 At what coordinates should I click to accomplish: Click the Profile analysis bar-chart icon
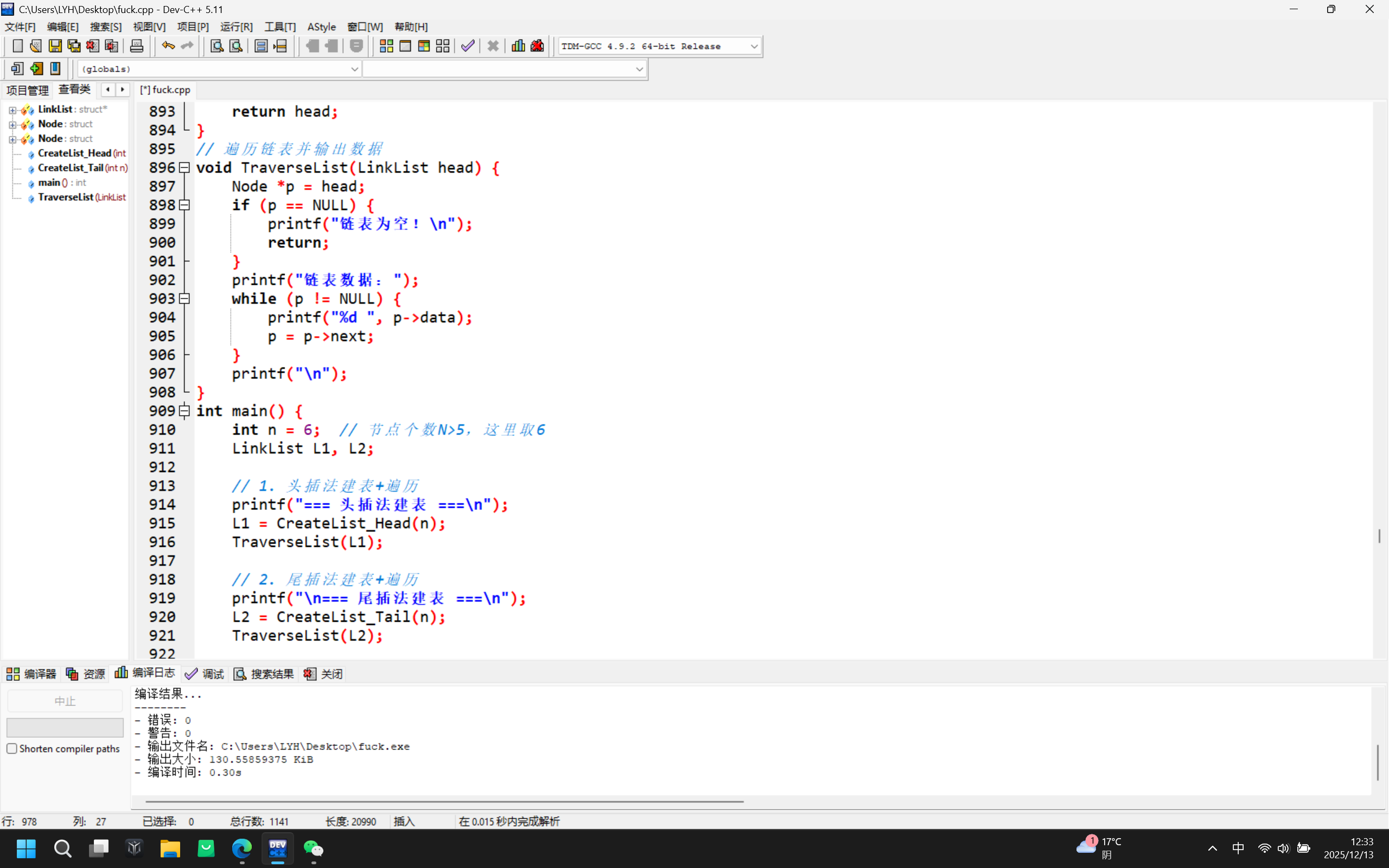tap(518, 46)
